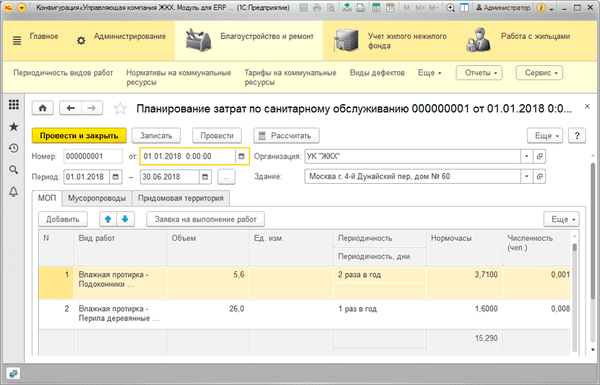Open sections grid menu in sidebar
600x385 pixels.
point(14,105)
